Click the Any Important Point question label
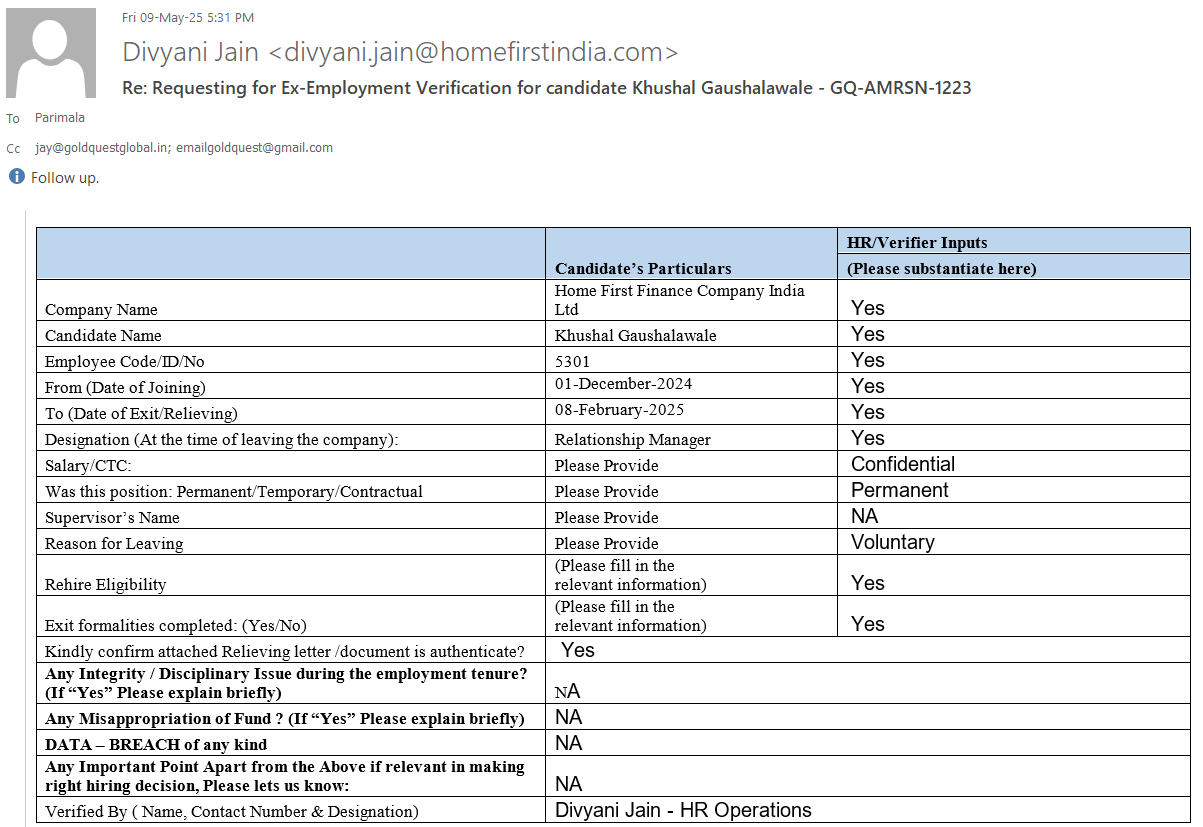This screenshot has width=1203, height=827. [285, 776]
